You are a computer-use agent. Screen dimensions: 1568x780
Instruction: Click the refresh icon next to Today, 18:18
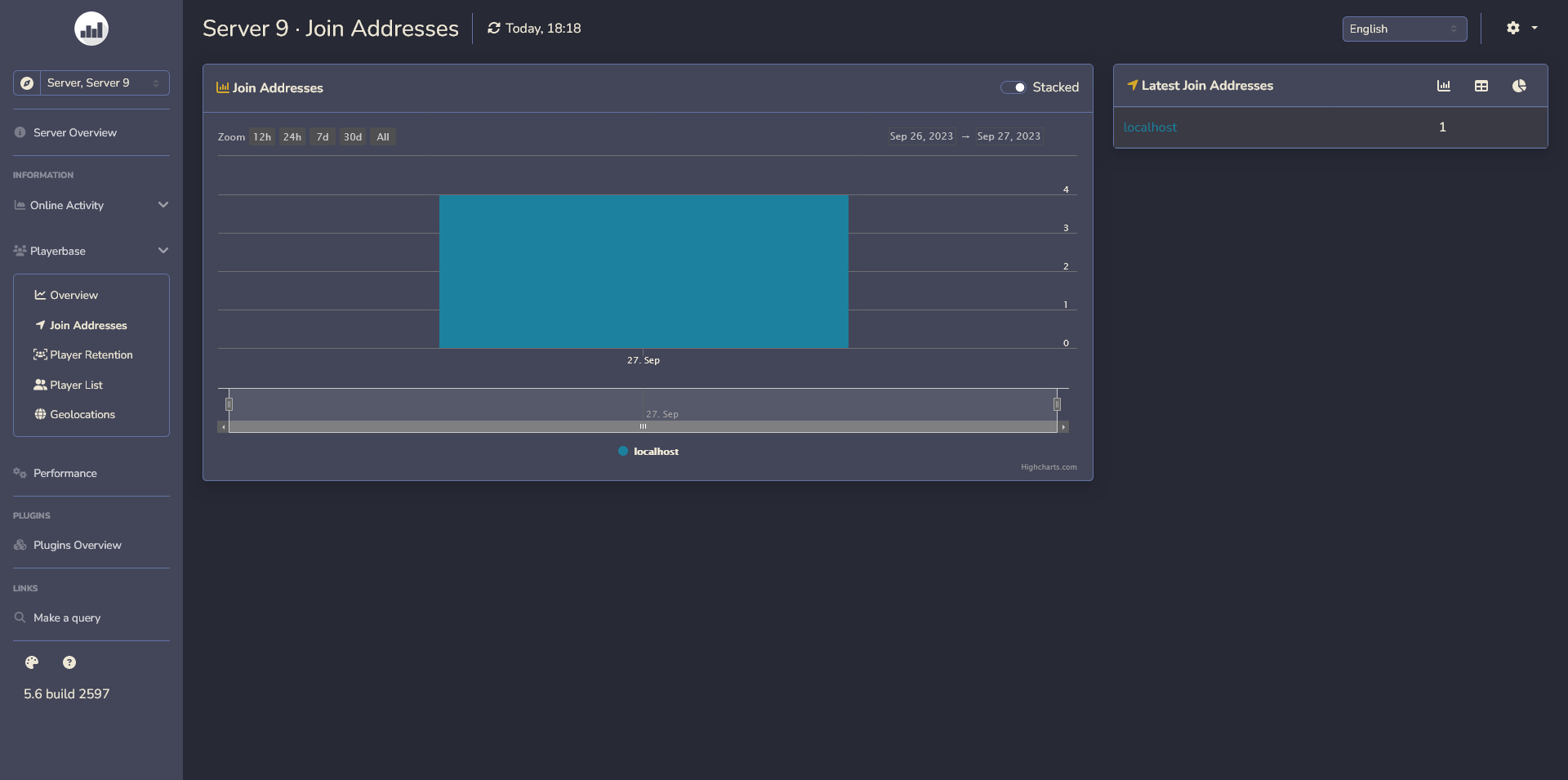tap(494, 28)
